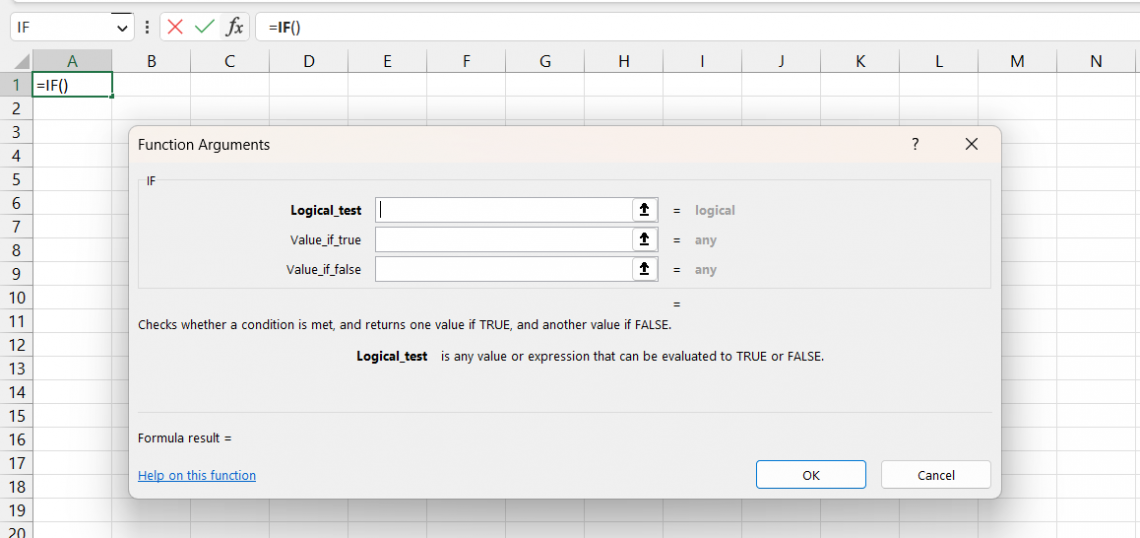Viewport: 1140px width, 538px height.
Task: Click into the Value_if_false field
Action: coord(503,270)
